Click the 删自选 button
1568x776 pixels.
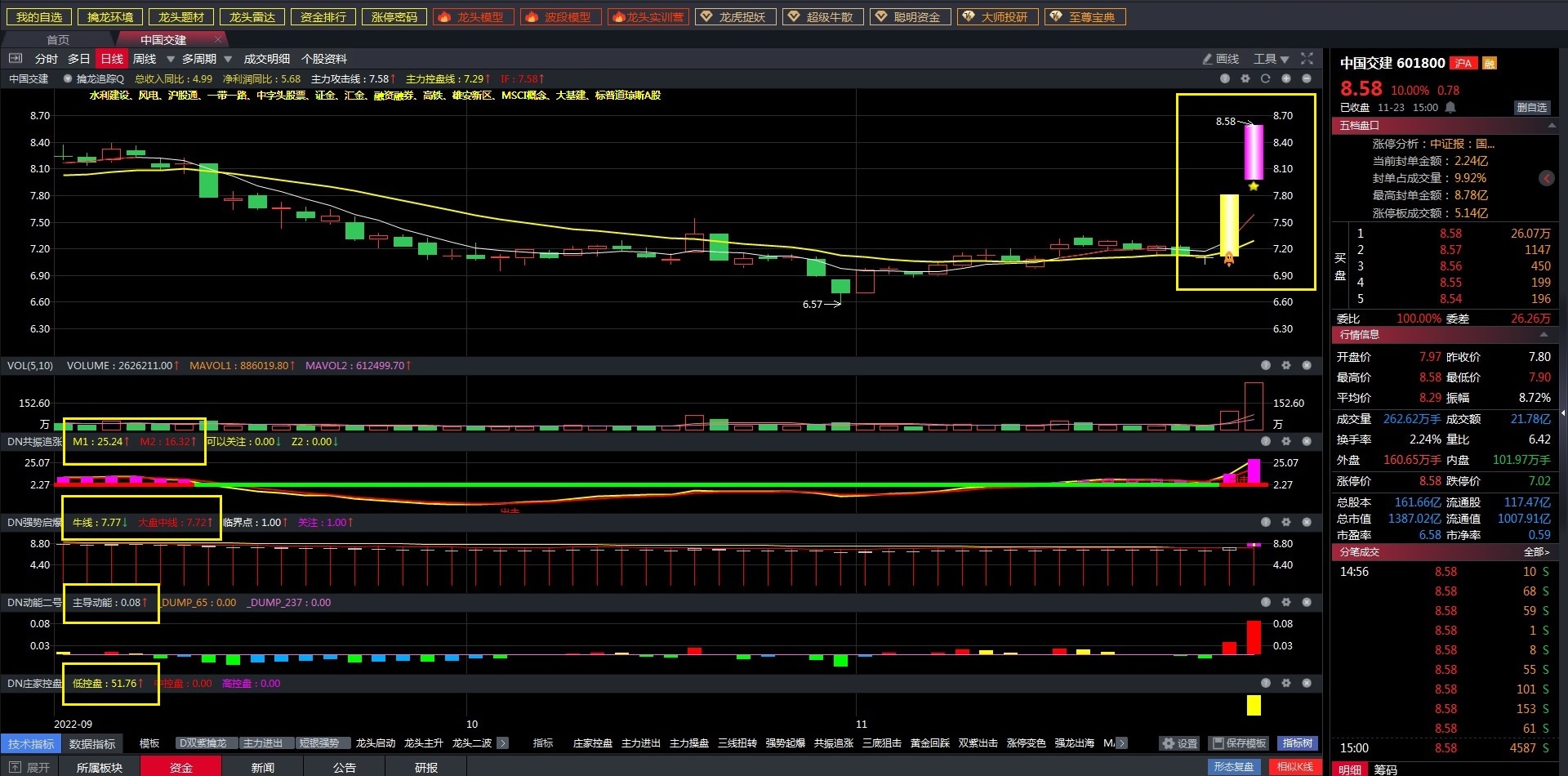click(x=1531, y=108)
